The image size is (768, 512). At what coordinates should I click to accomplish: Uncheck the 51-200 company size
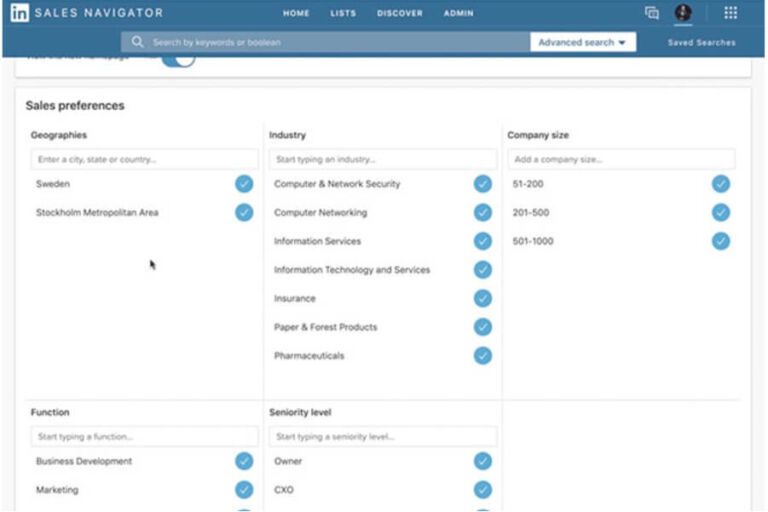point(720,184)
